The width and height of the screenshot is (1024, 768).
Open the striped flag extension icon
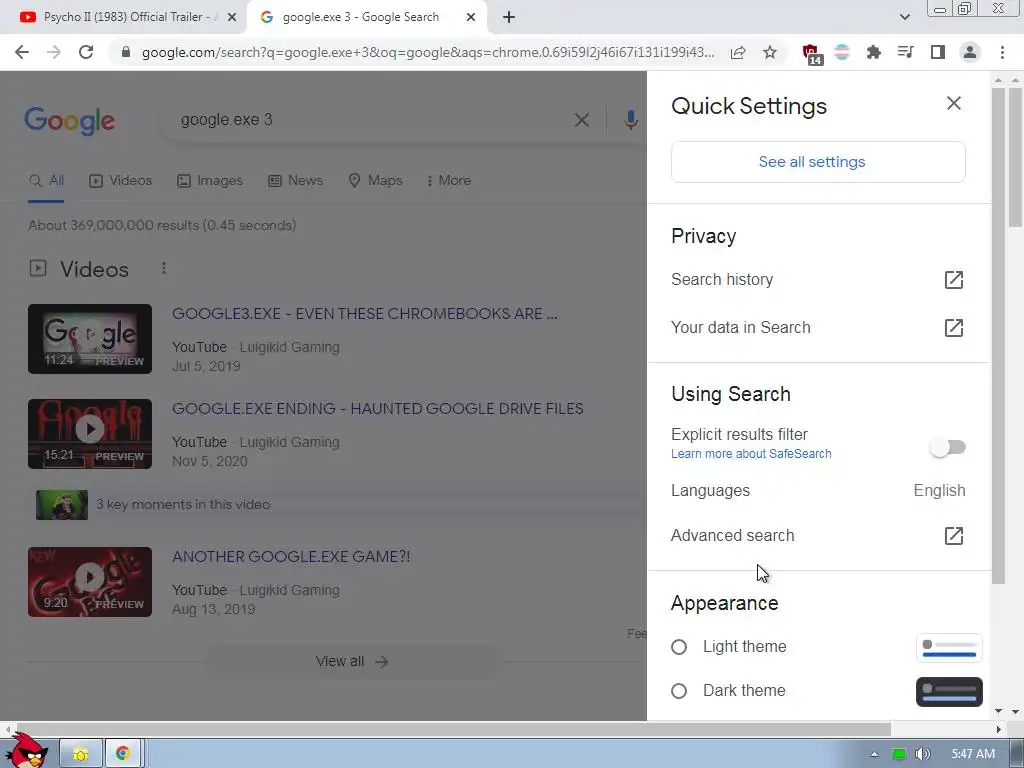click(842, 52)
